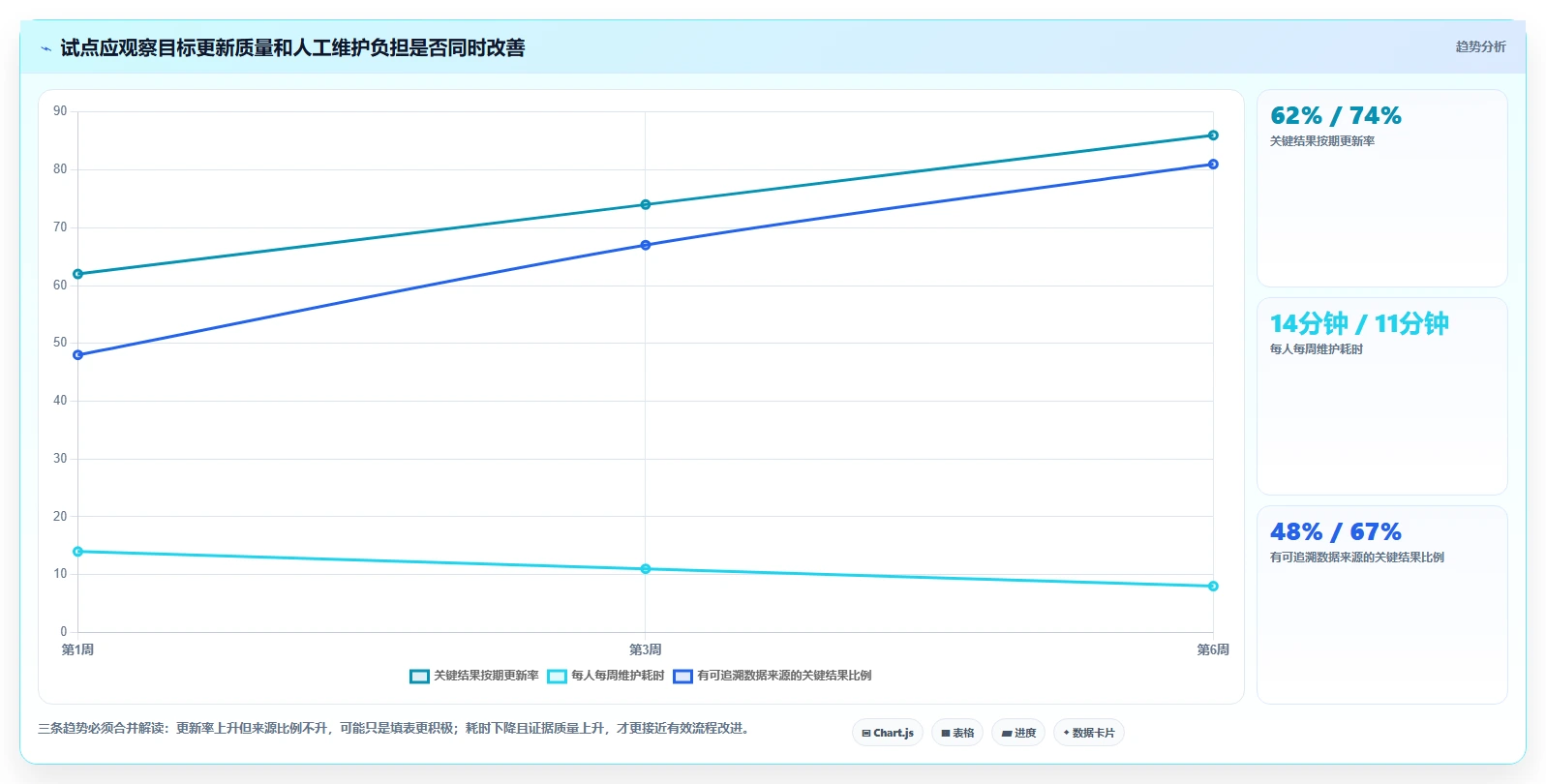Click the 第6周 point at value 81

coord(1213,165)
